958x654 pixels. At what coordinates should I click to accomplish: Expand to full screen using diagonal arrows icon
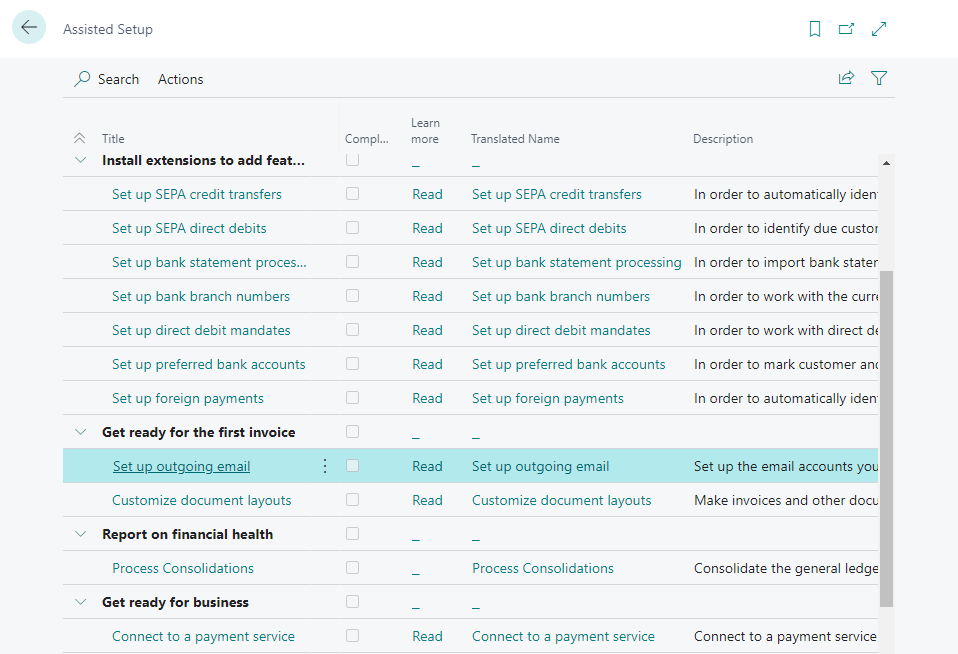pyautogui.click(x=879, y=28)
